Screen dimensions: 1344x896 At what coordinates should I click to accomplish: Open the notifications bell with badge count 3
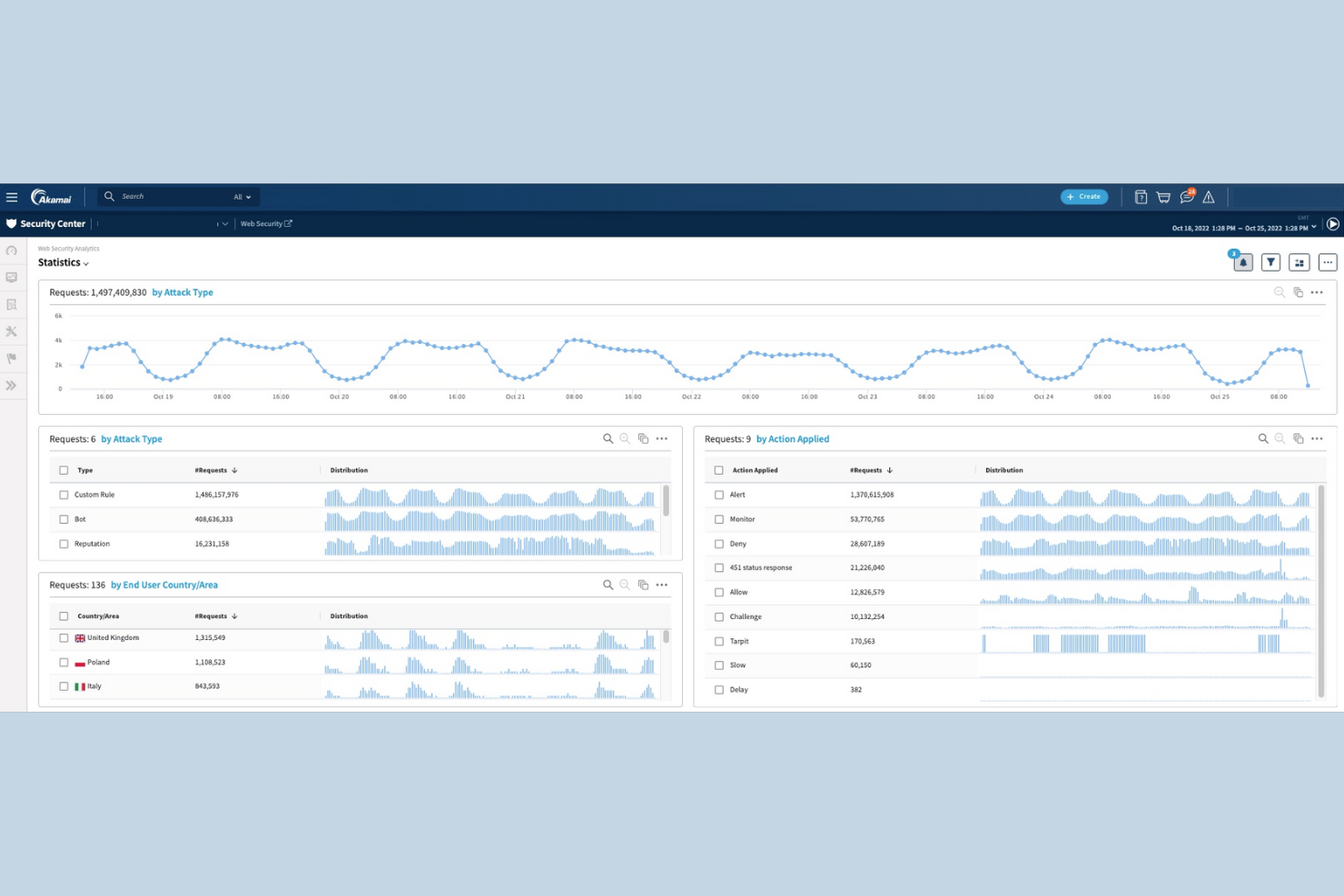point(1242,262)
